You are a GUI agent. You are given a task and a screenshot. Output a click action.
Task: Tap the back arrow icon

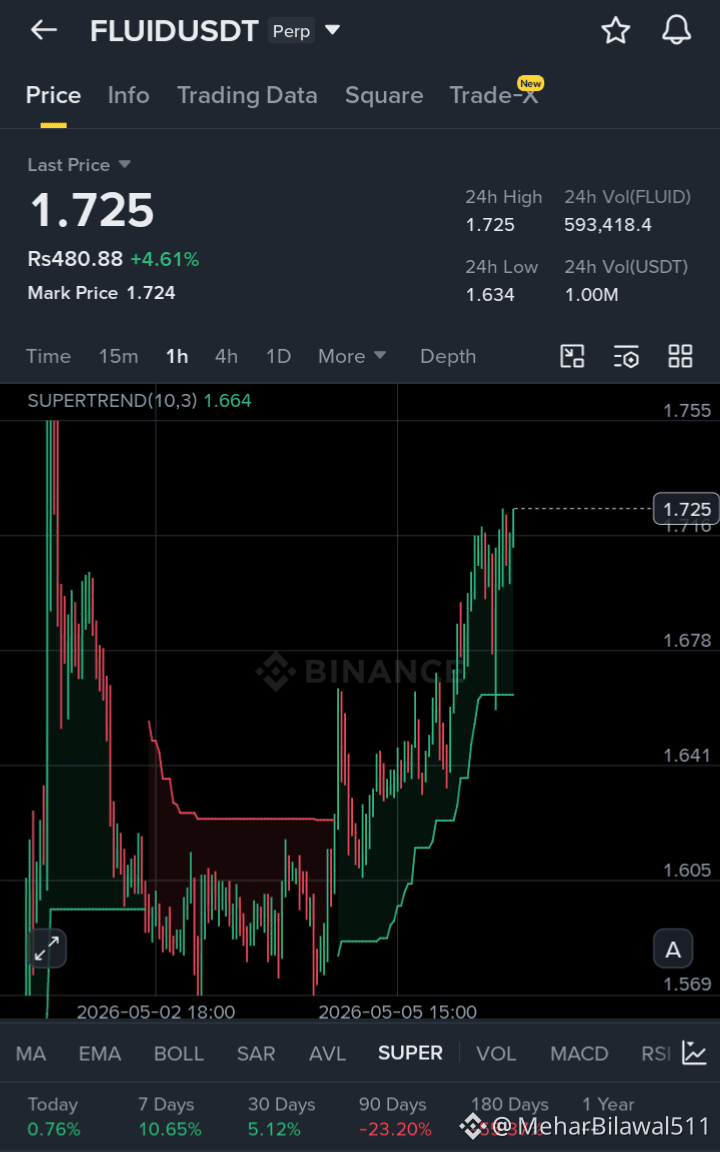point(44,30)
